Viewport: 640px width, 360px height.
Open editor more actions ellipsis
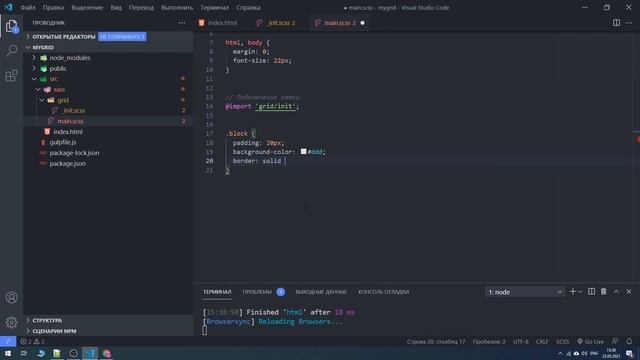(x=629, y=23)
